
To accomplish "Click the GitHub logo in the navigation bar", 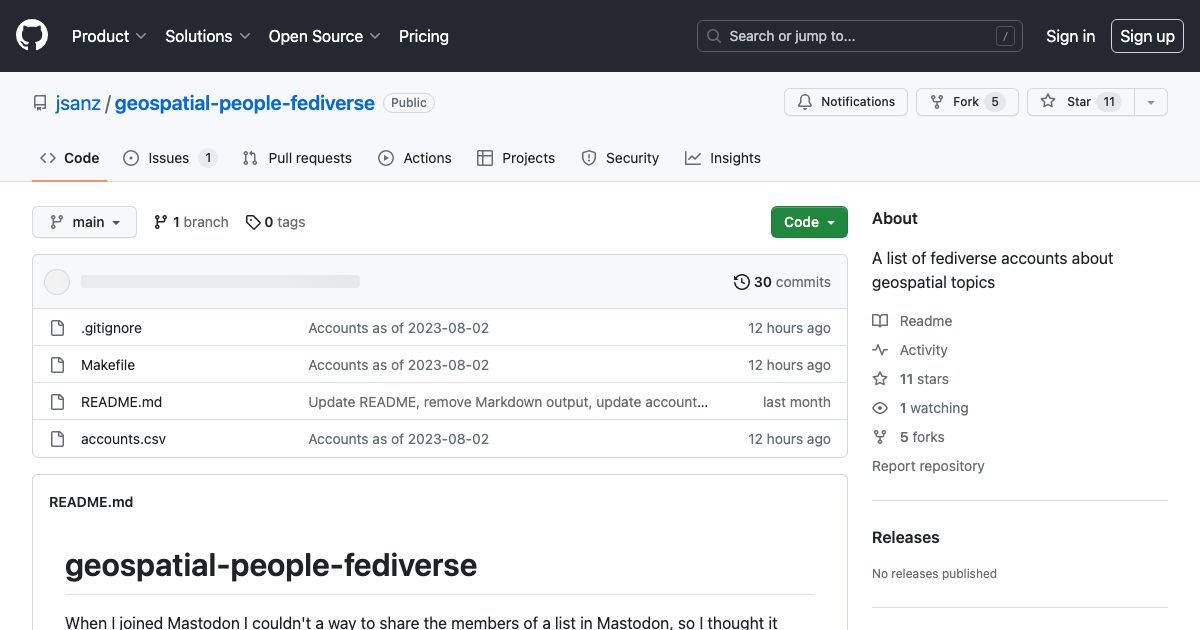I will pos(31,35).
